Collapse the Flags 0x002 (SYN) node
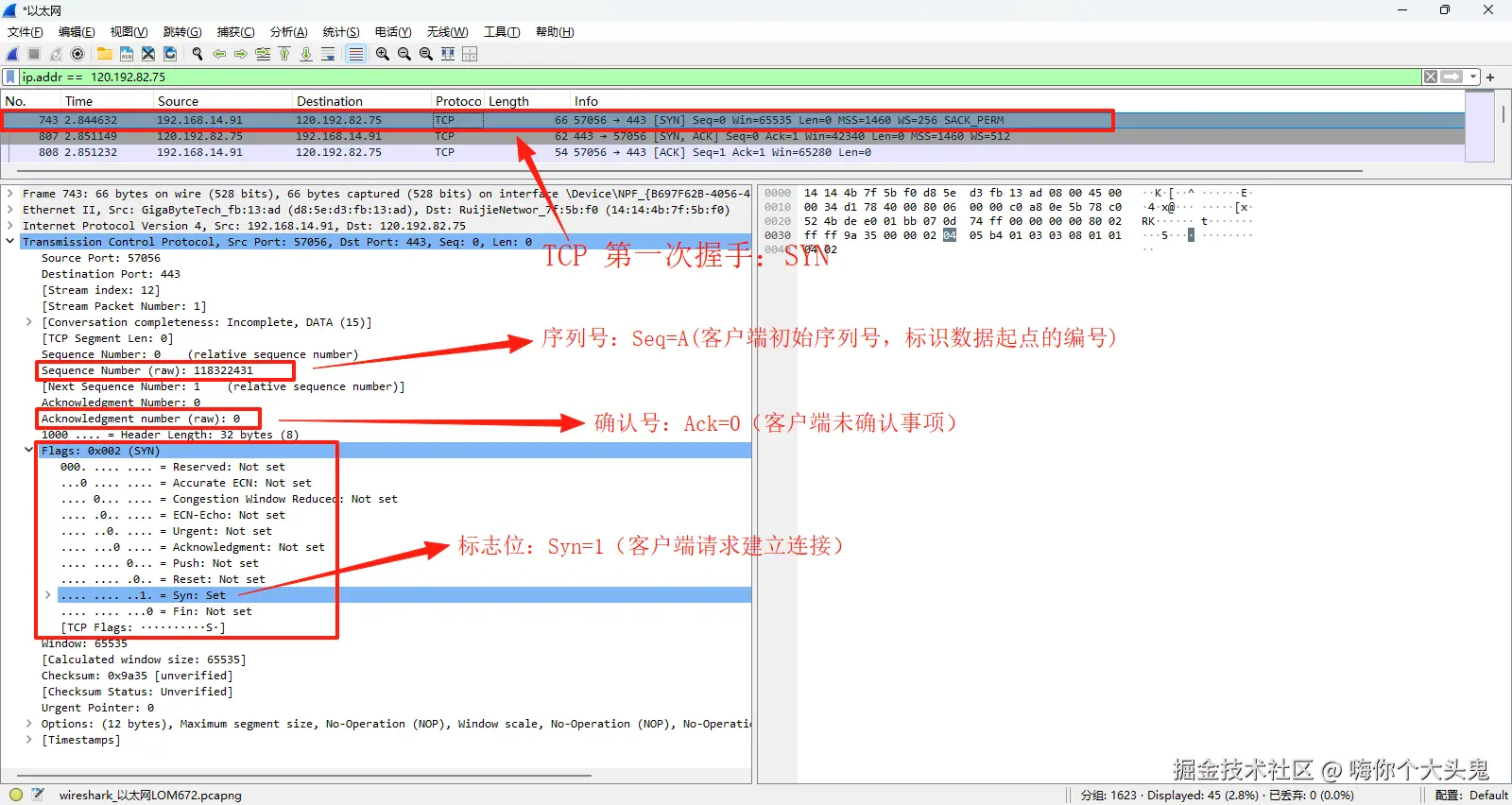Screen dimensions: 1512x805 (29, 451)
